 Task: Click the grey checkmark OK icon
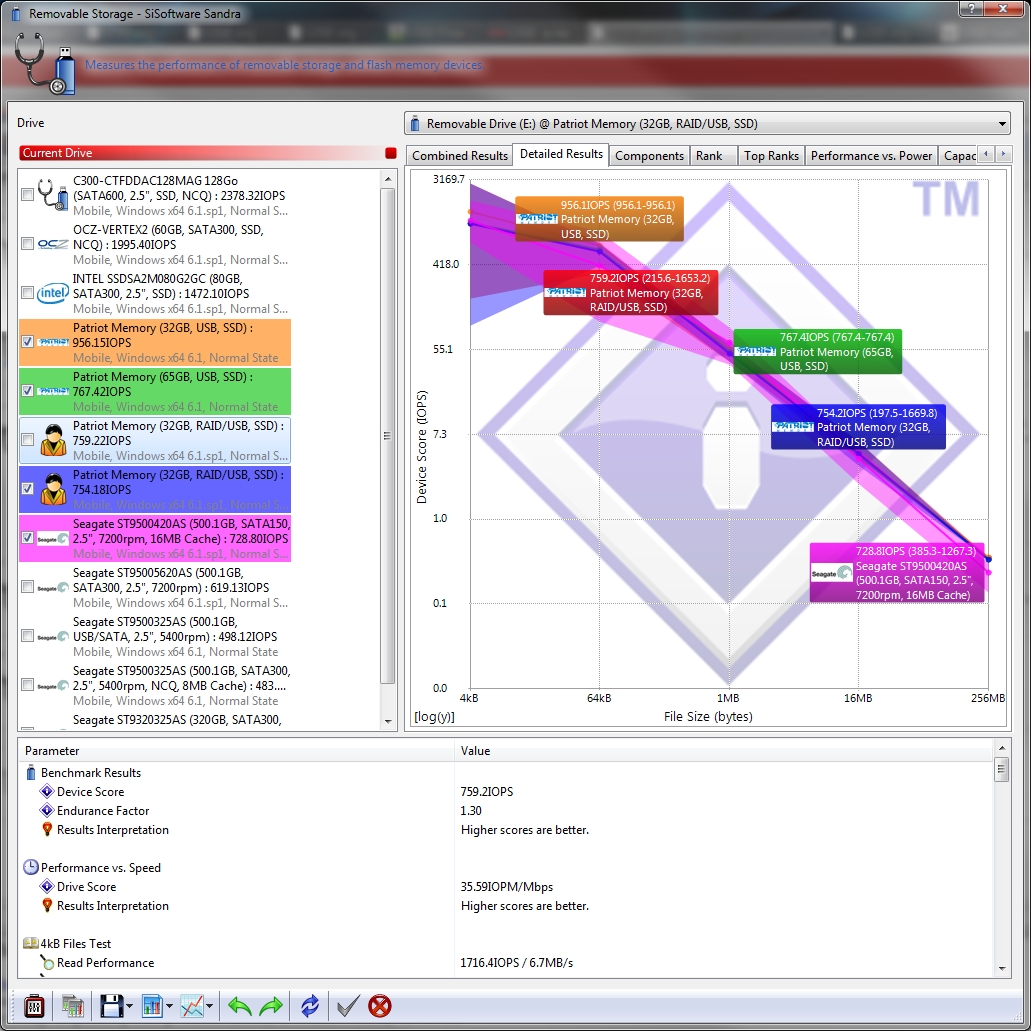click(x=348, y=1006)
